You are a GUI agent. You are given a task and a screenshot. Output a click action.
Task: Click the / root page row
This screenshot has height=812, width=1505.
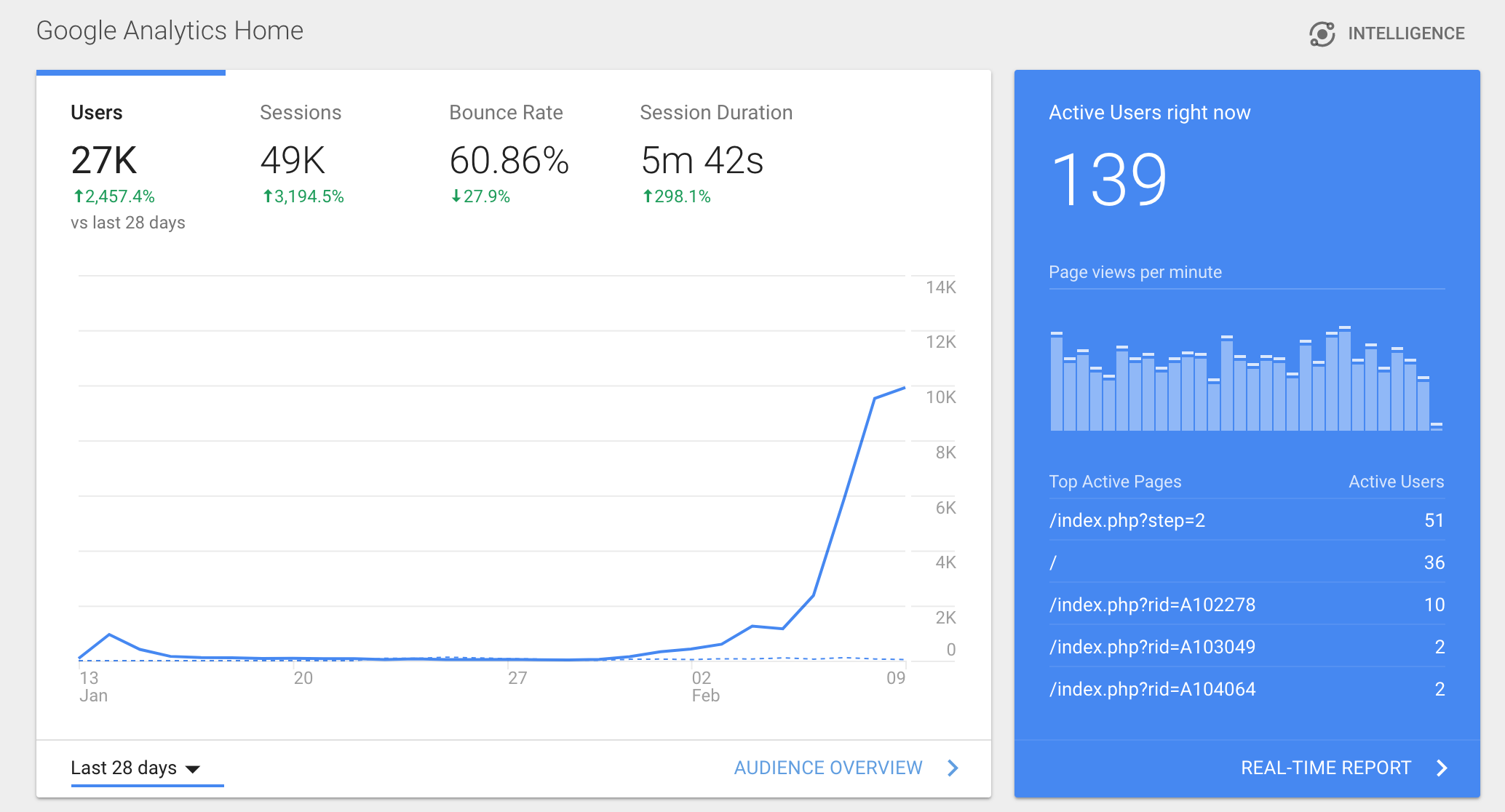pyautogui.click(x=1247, y=562)
